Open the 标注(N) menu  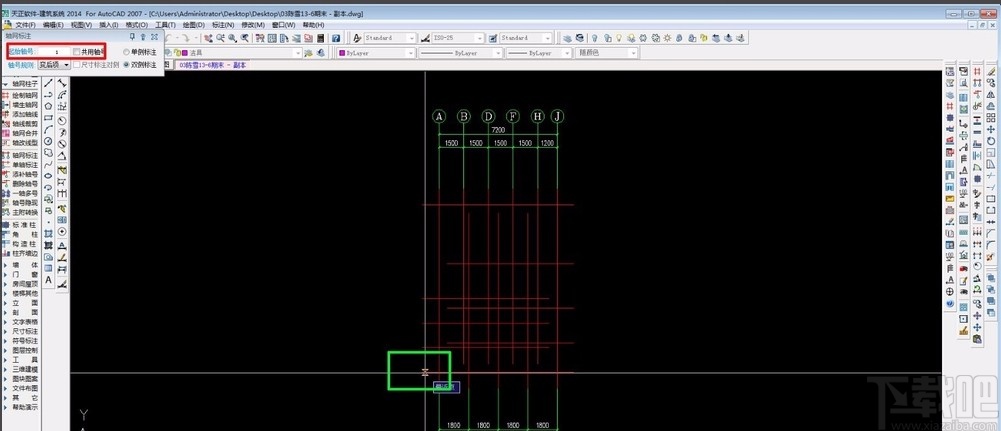coord(223,25)
